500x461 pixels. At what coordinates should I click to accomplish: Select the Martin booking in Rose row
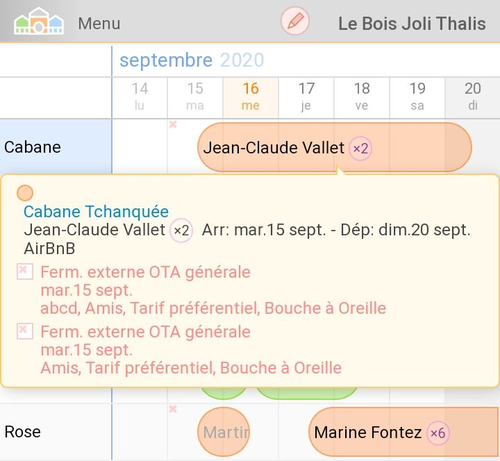[223, 432]
